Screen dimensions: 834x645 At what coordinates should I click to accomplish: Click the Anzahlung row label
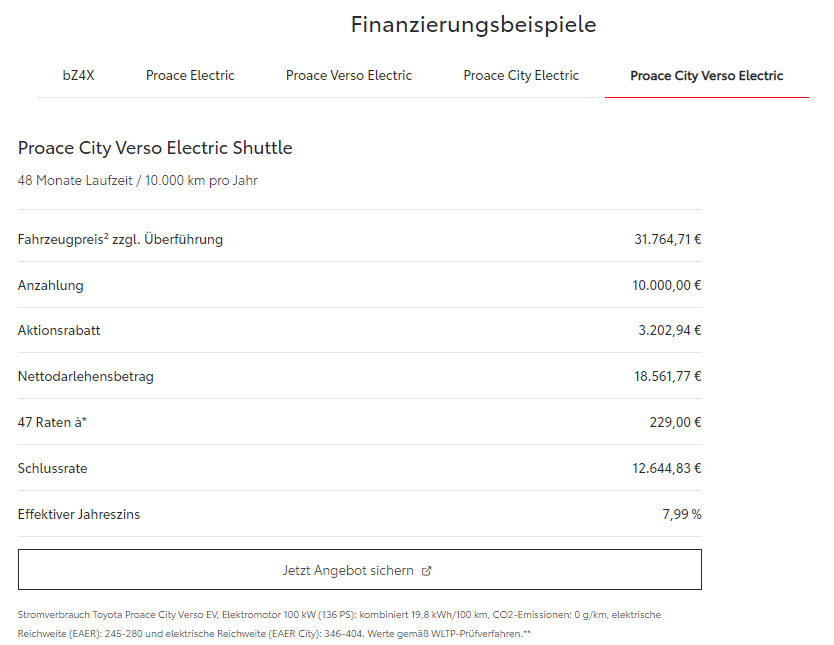[x=51, y=286]
